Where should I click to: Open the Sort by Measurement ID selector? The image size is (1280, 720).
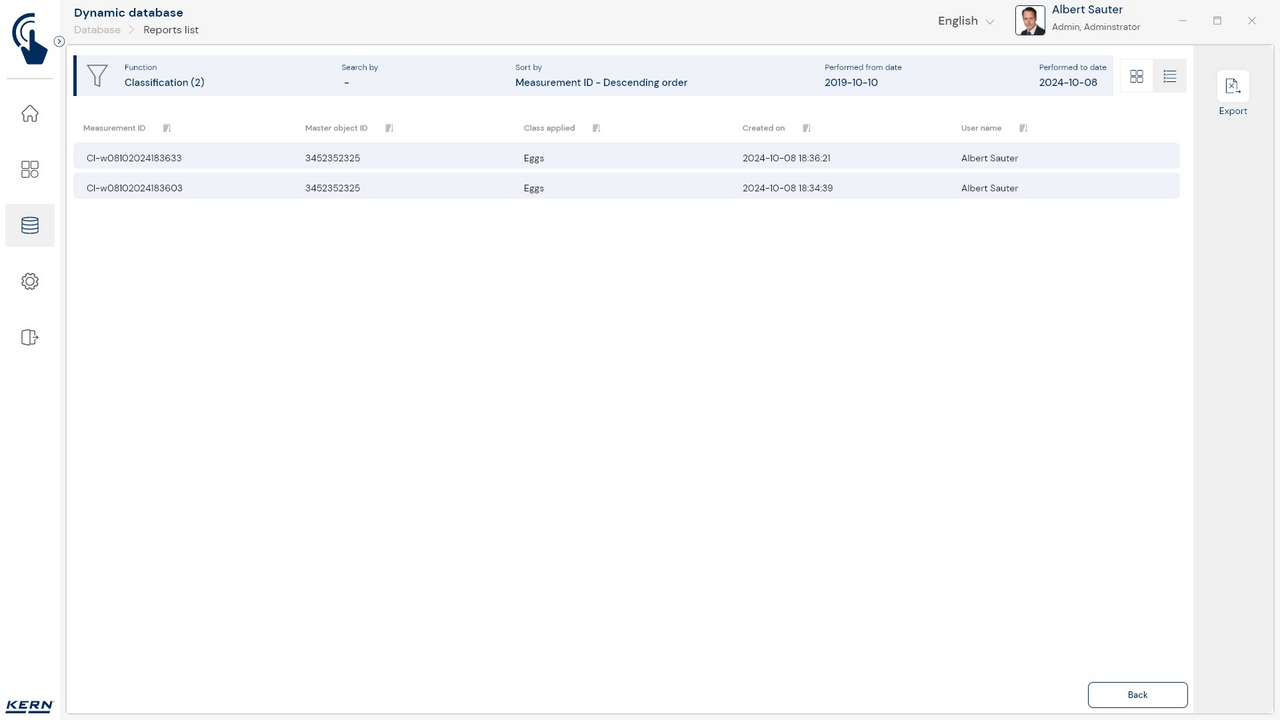(x=601, y=82)
